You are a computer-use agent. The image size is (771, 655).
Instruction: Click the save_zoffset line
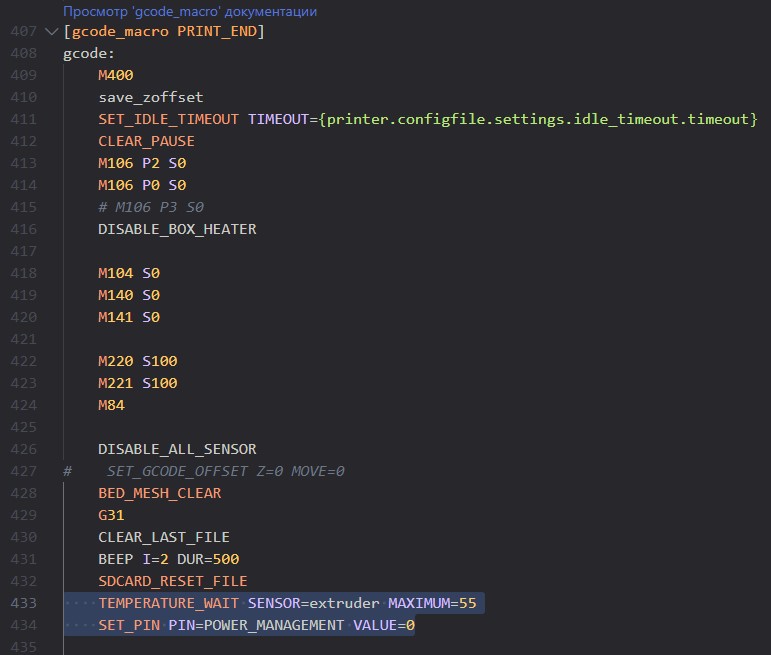point(150,98)
